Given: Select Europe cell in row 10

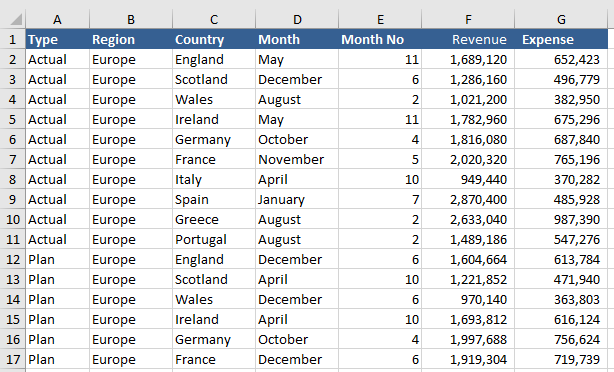Looking at the screenshot, I should point(131,219).
